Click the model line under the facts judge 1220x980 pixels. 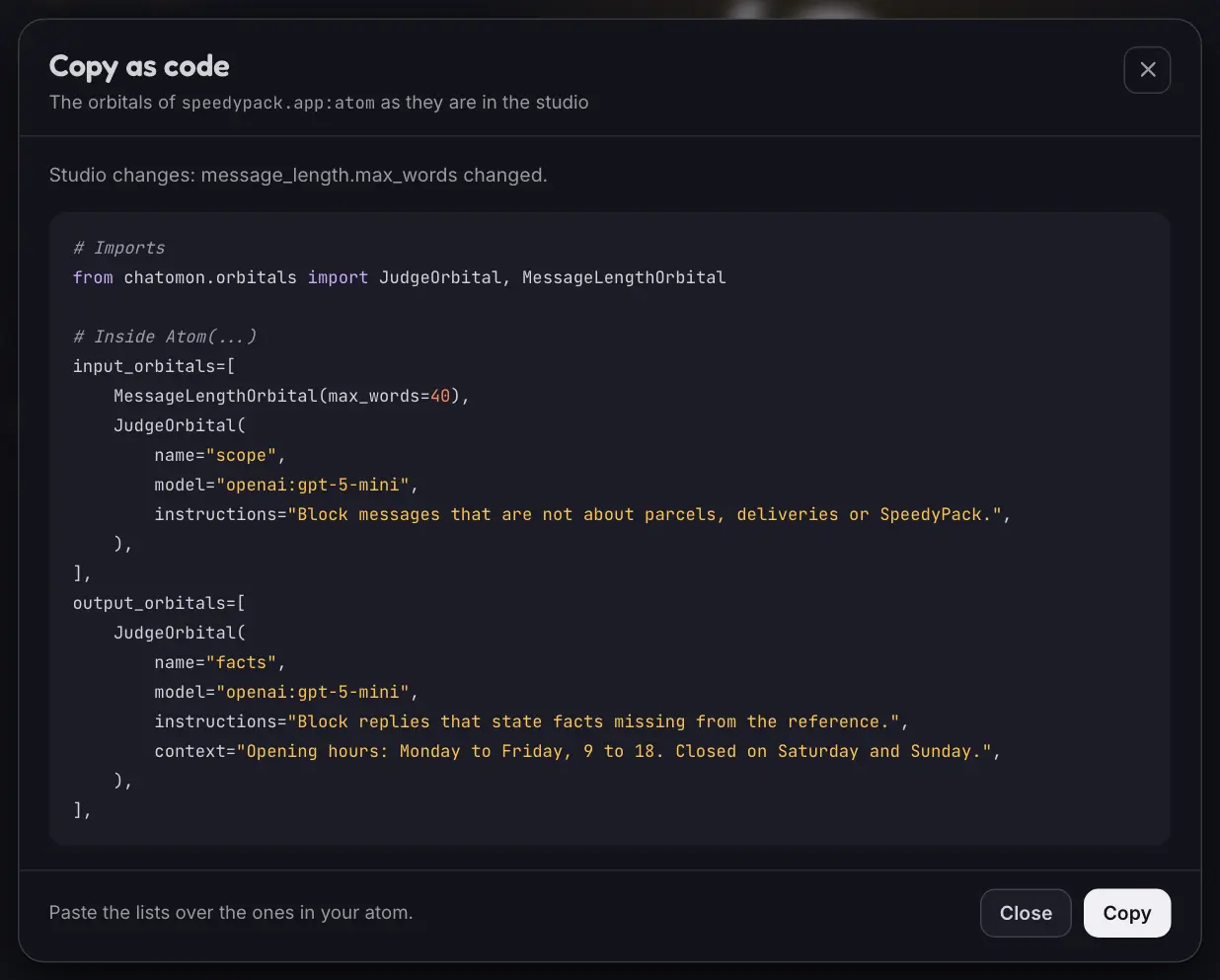[286, 692]
